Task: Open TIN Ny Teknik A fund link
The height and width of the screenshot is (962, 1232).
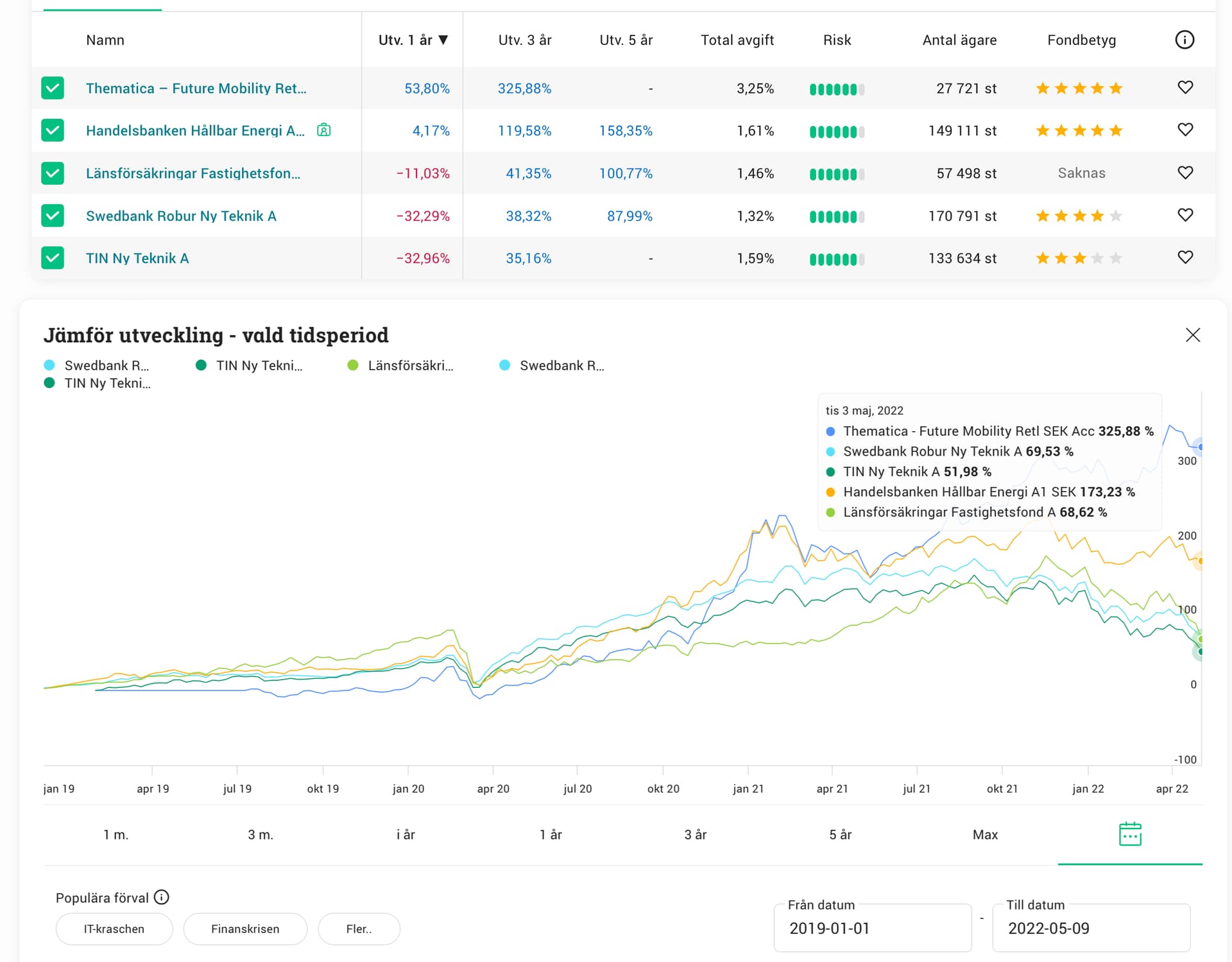Action: tap(137, 258)
